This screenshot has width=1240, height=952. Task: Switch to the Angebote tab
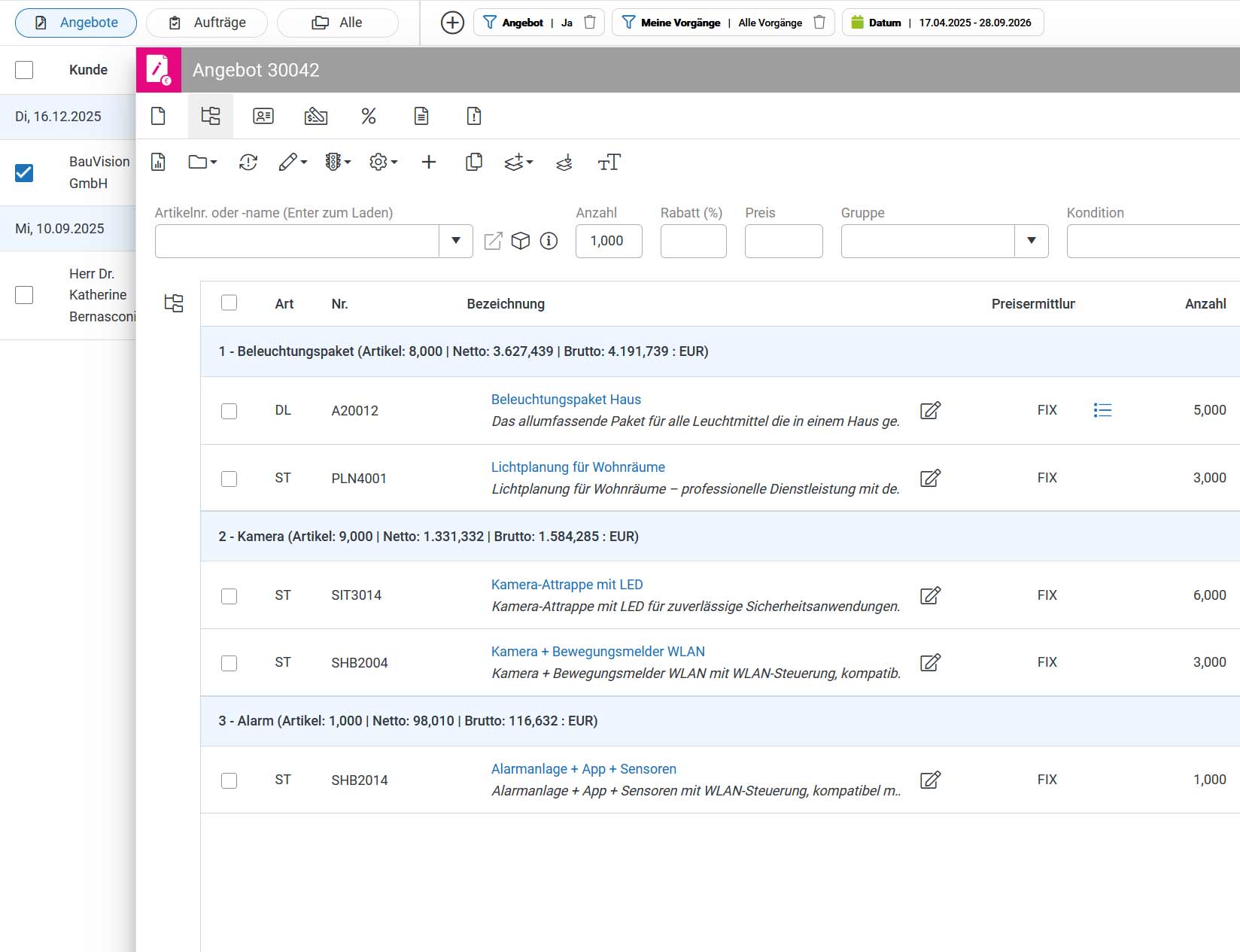click(76, 23)
